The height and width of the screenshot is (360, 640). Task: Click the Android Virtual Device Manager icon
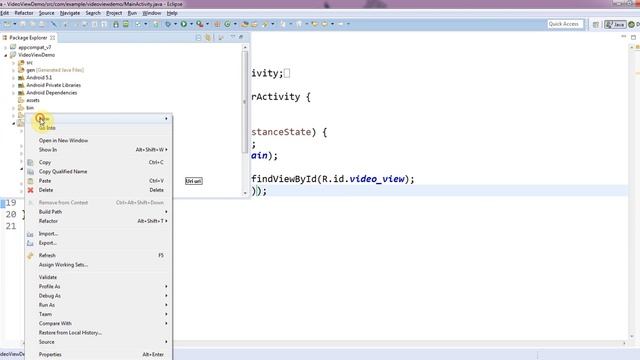(x=126, y=24)
